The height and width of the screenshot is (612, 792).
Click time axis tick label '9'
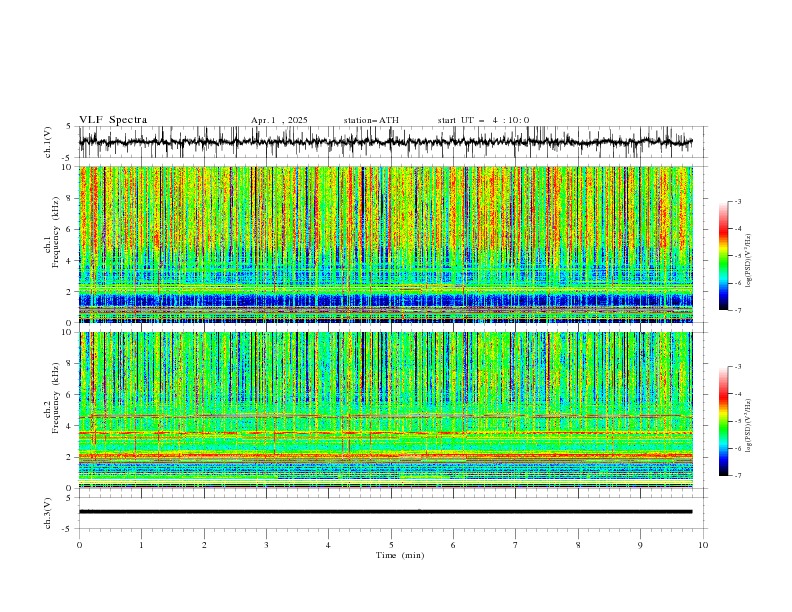640,545
